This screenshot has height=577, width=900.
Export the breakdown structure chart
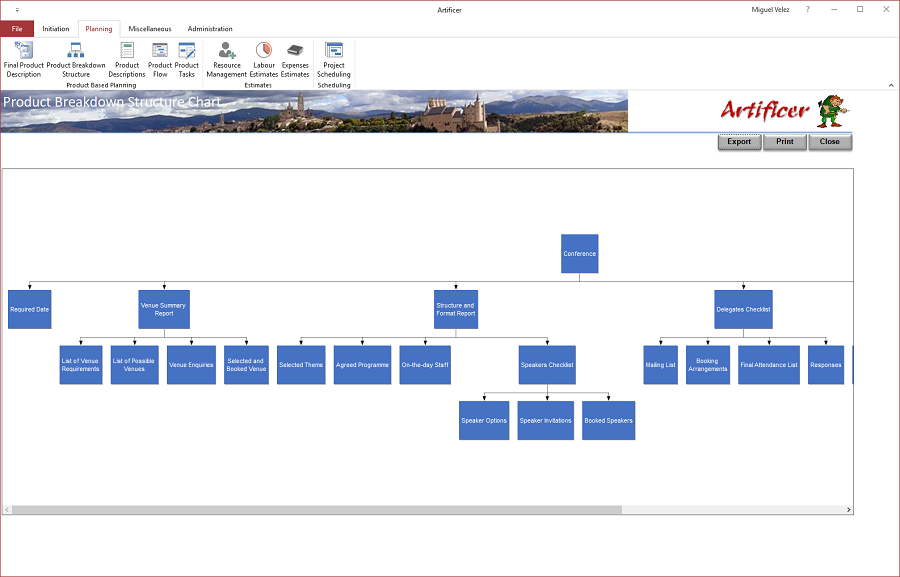[739, 142]
